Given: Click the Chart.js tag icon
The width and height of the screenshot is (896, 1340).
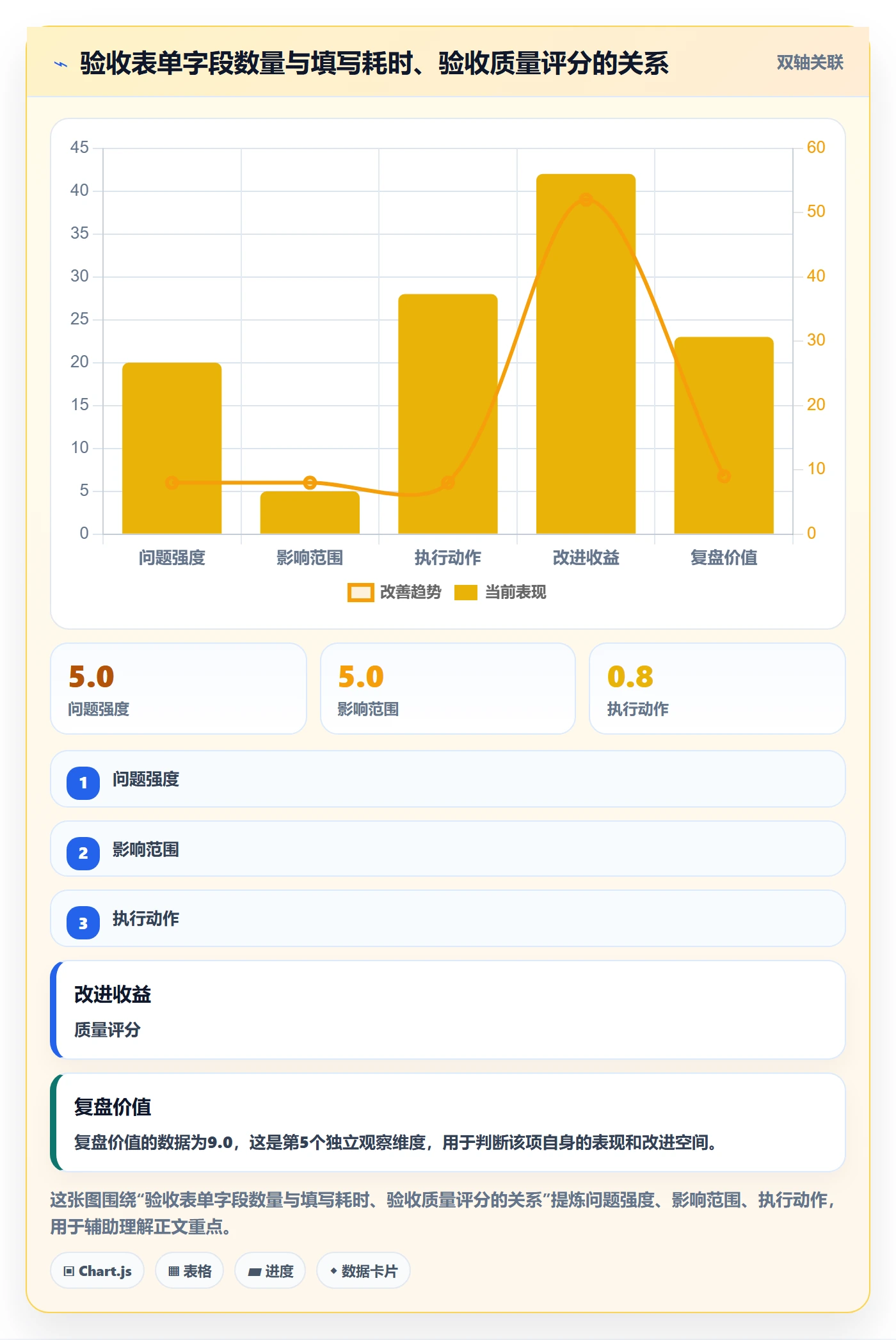Looking at the screenshot, I should [69, 1271].
